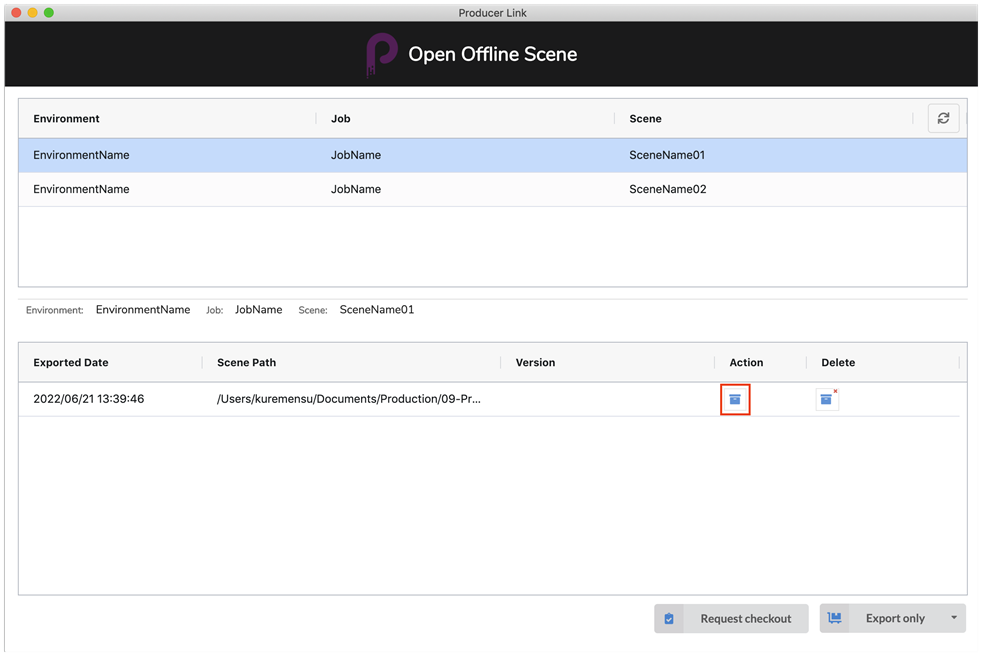
Task: Click the refresh scene list icon
Action: click(x=943, y=118)
